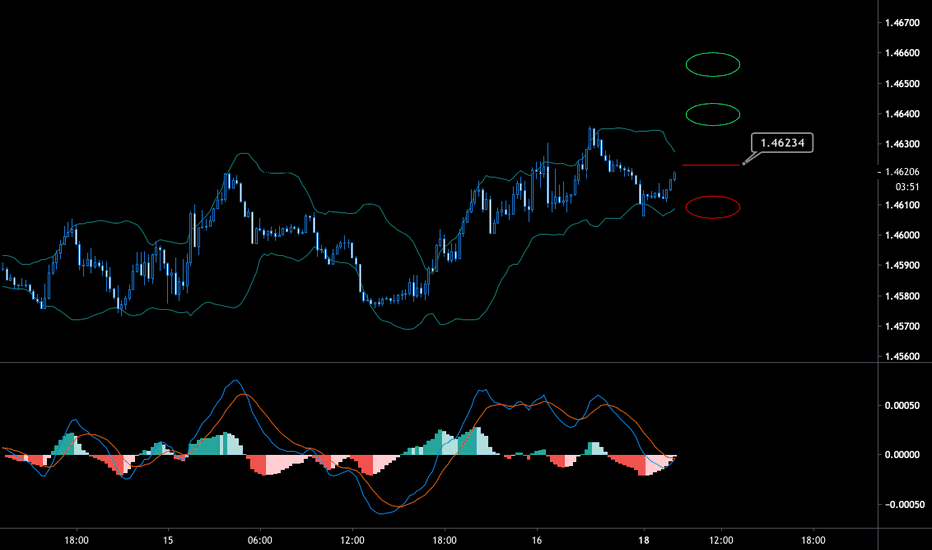This screenshot has height=550, width=932.
Task: Click the first 18:00 time axis label
Action: [77, 540]
